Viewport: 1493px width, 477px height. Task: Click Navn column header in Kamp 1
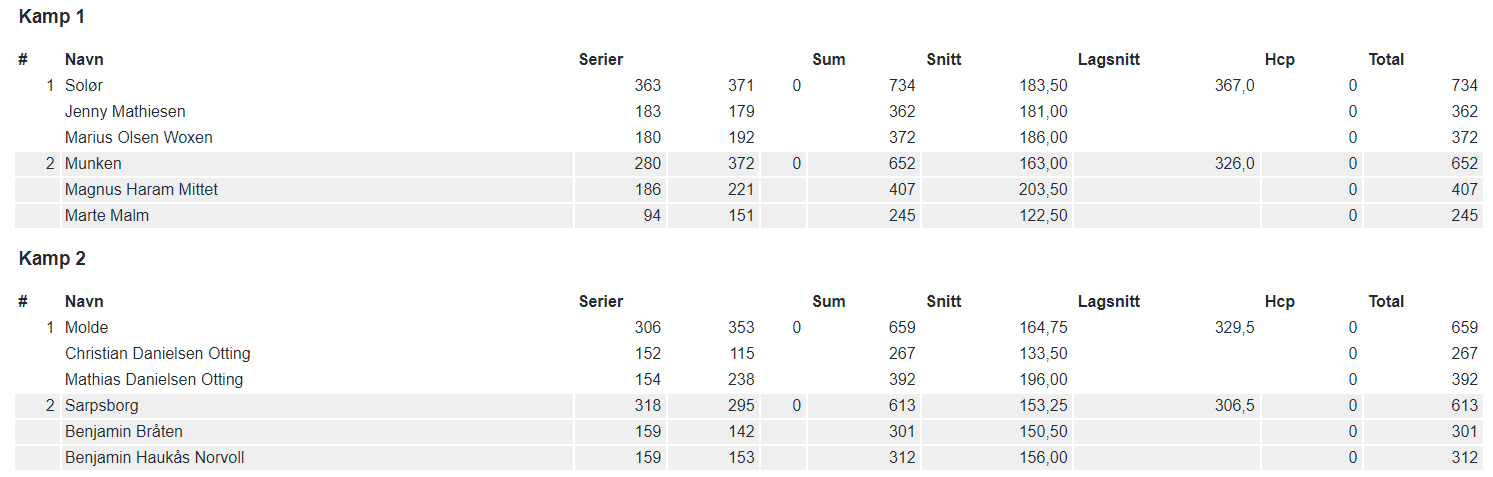point(84,60)
